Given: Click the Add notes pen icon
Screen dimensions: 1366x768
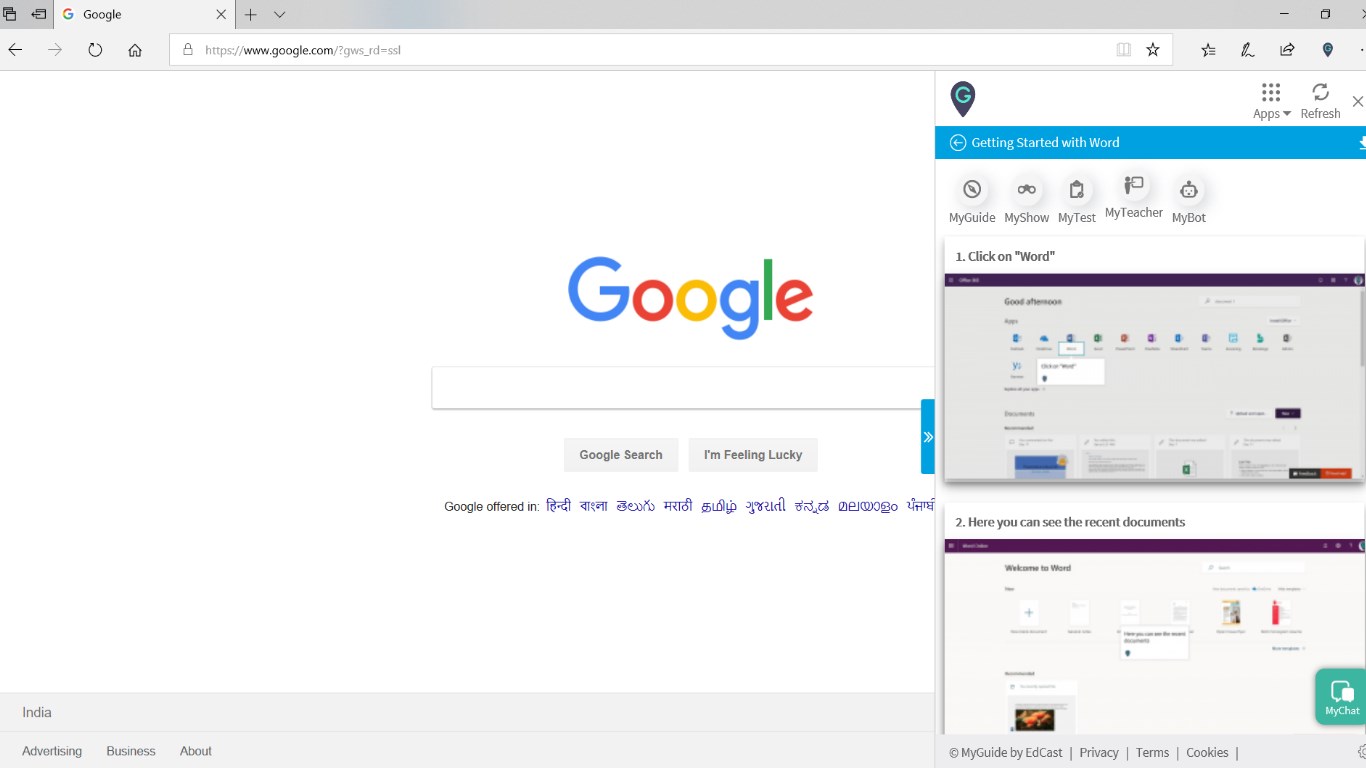Looking at the screenshot, I should (1248, 50).
